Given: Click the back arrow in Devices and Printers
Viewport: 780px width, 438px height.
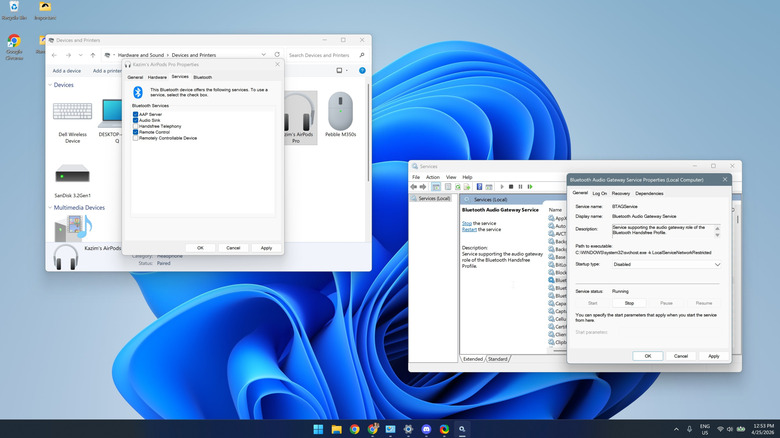Looking at the screenshot, I should coord(54,55).
